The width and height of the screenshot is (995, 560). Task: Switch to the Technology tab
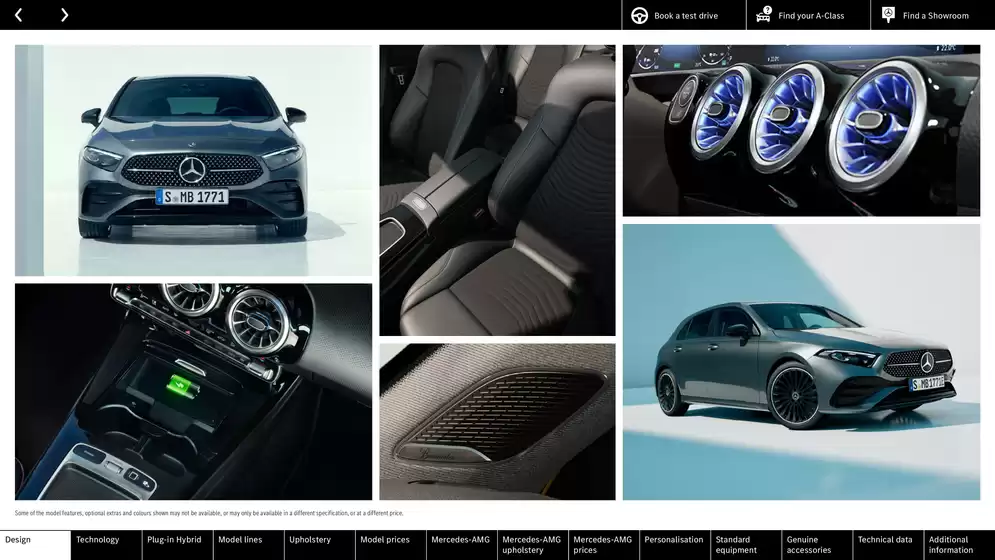107,545
